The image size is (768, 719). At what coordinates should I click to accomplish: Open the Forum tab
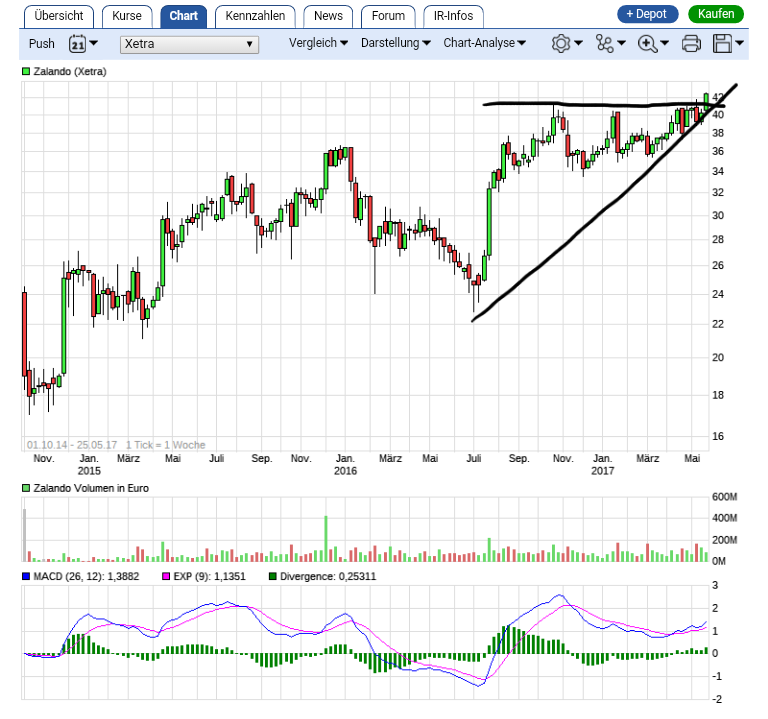[388, 16]
